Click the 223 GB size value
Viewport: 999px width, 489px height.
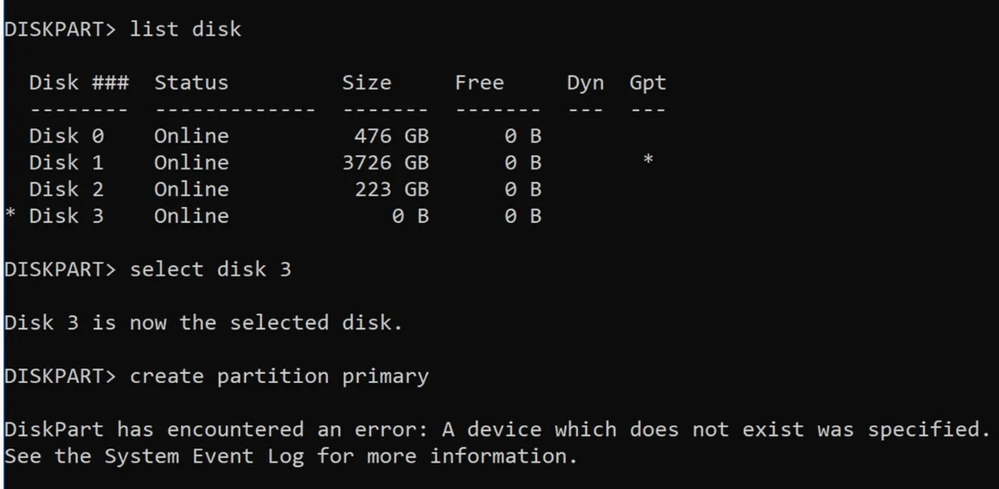(x=392, y=189)
